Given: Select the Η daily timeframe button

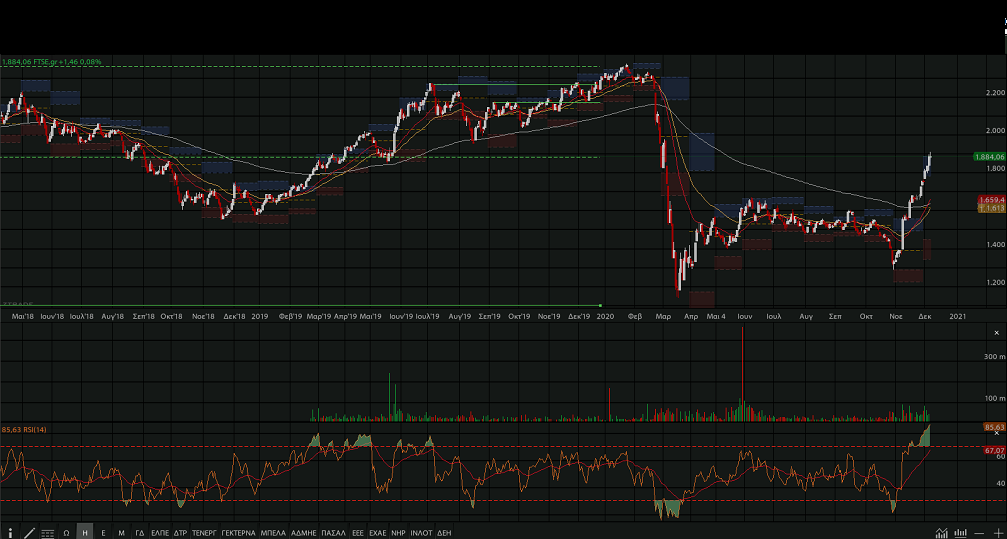Looking at the screenshot, I should coord(85,533).
